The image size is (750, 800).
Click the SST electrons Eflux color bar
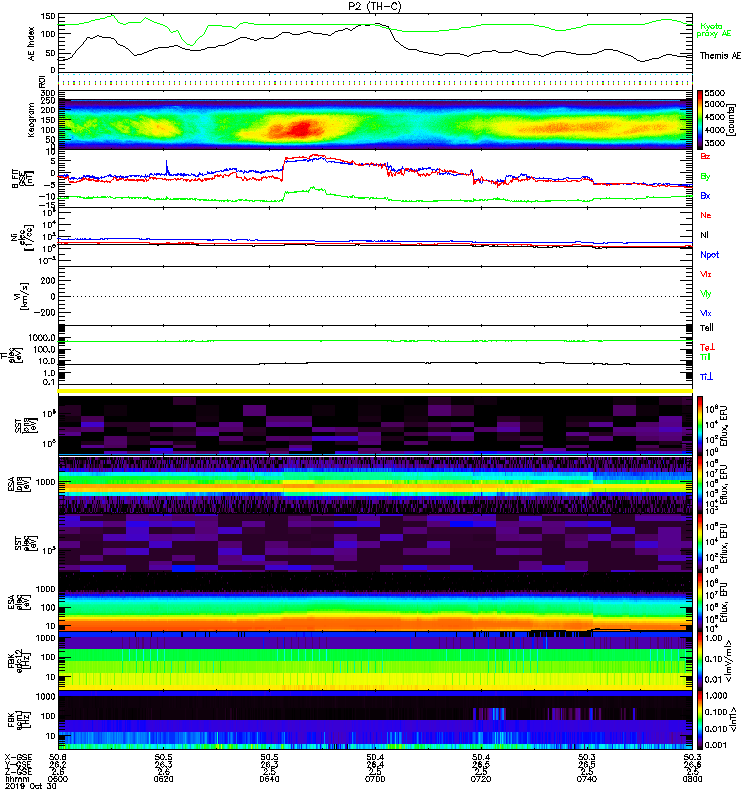pos(700,543)
